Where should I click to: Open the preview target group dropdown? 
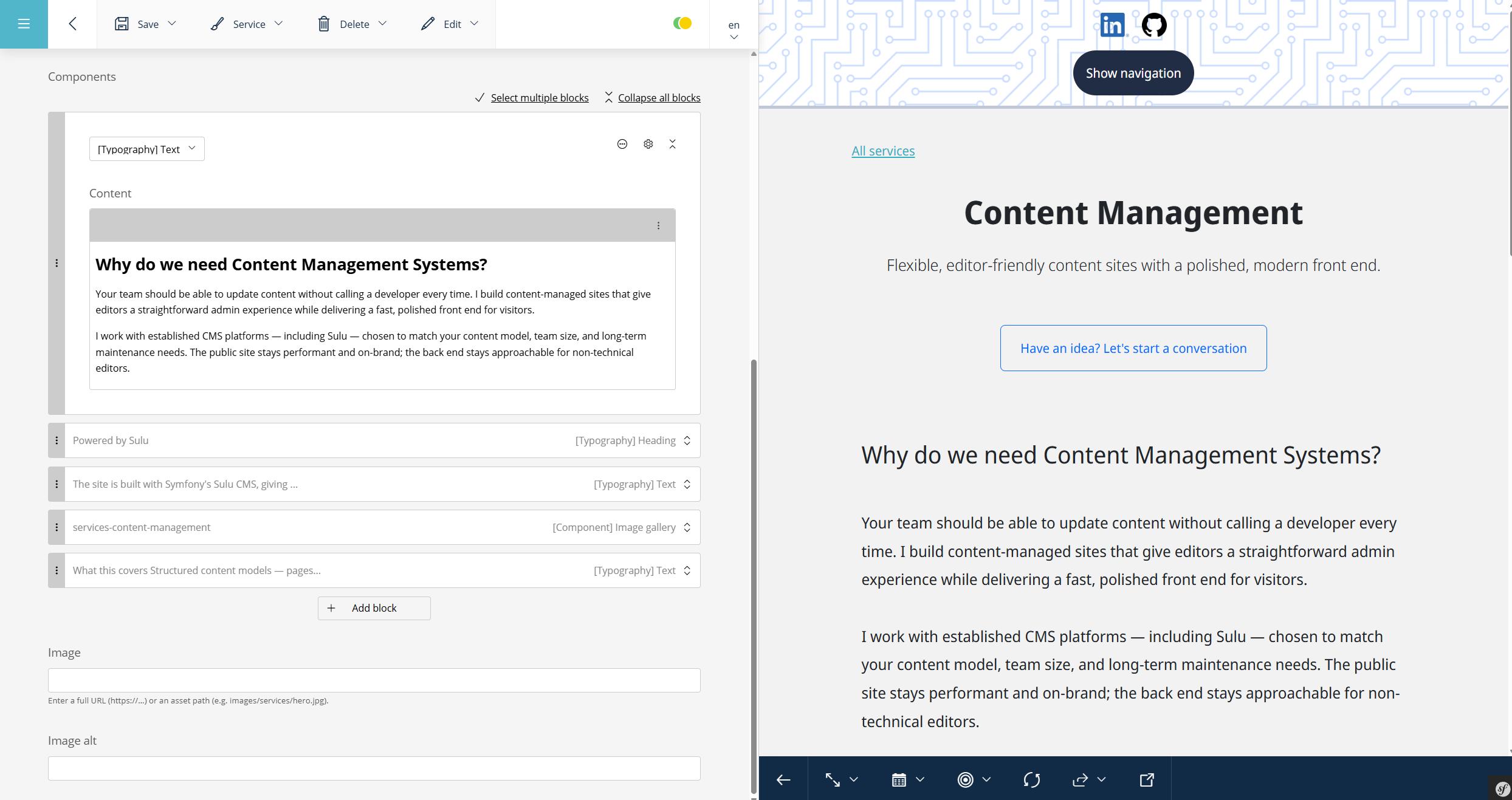tap(974, 779)
